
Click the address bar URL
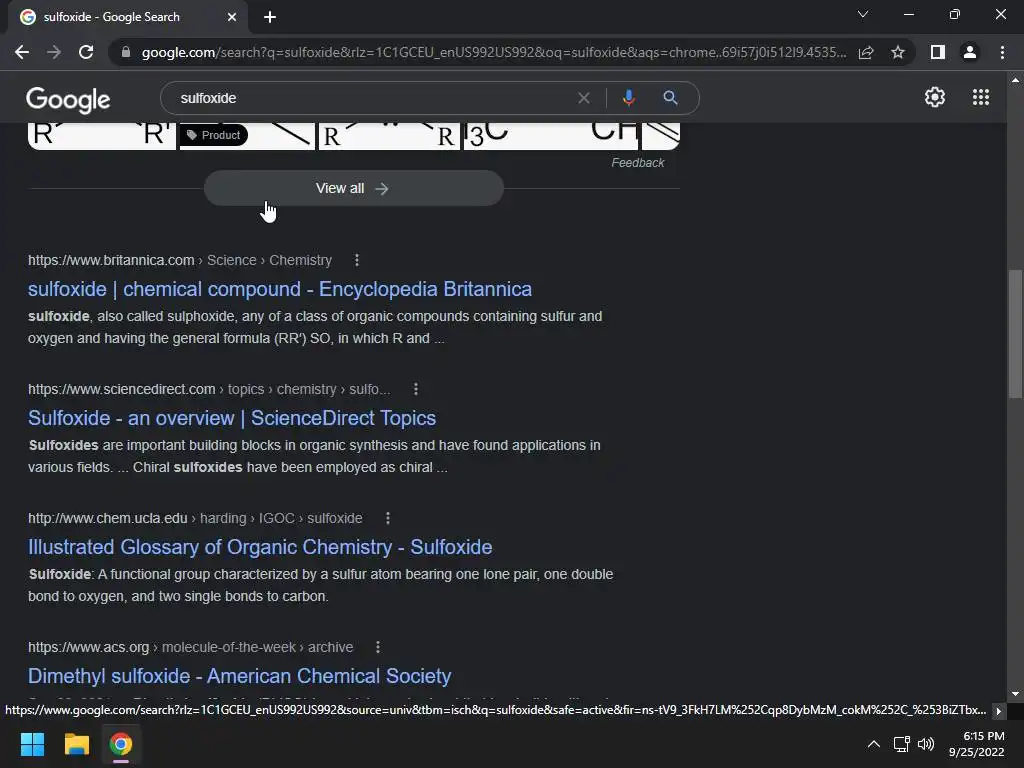493,52
